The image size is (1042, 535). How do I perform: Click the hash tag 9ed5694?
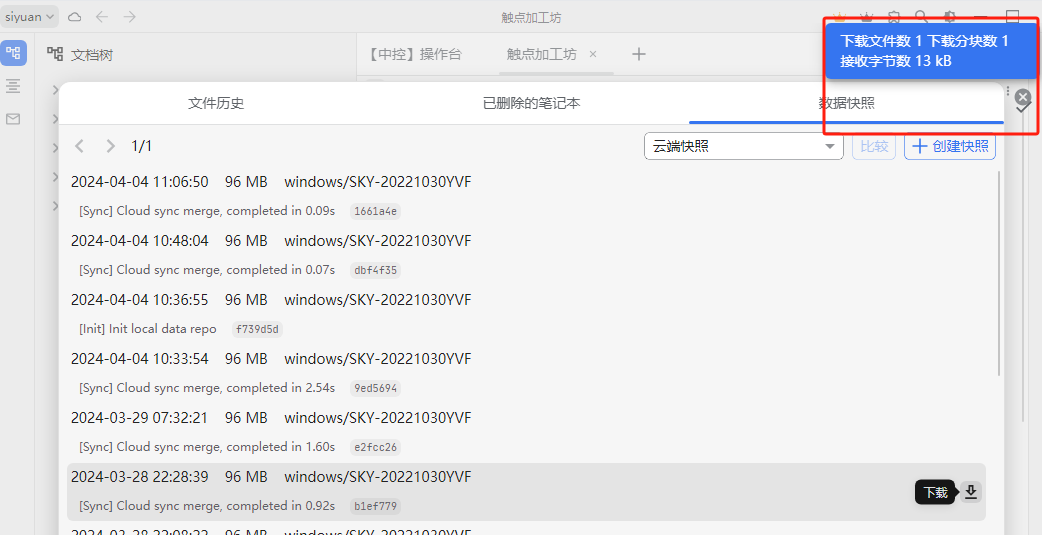tap(375, 388)
